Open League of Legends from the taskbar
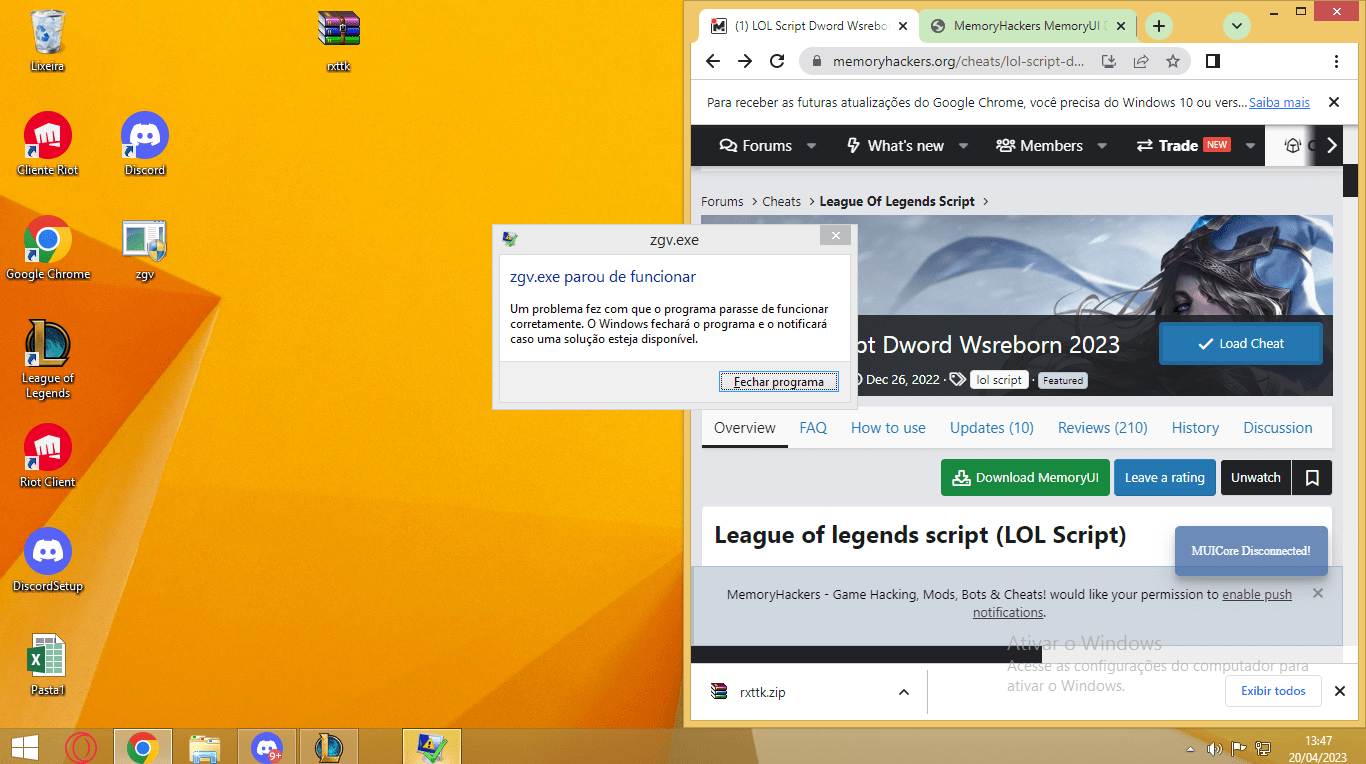Screen dimensions: 1366x764 point(329,747)
